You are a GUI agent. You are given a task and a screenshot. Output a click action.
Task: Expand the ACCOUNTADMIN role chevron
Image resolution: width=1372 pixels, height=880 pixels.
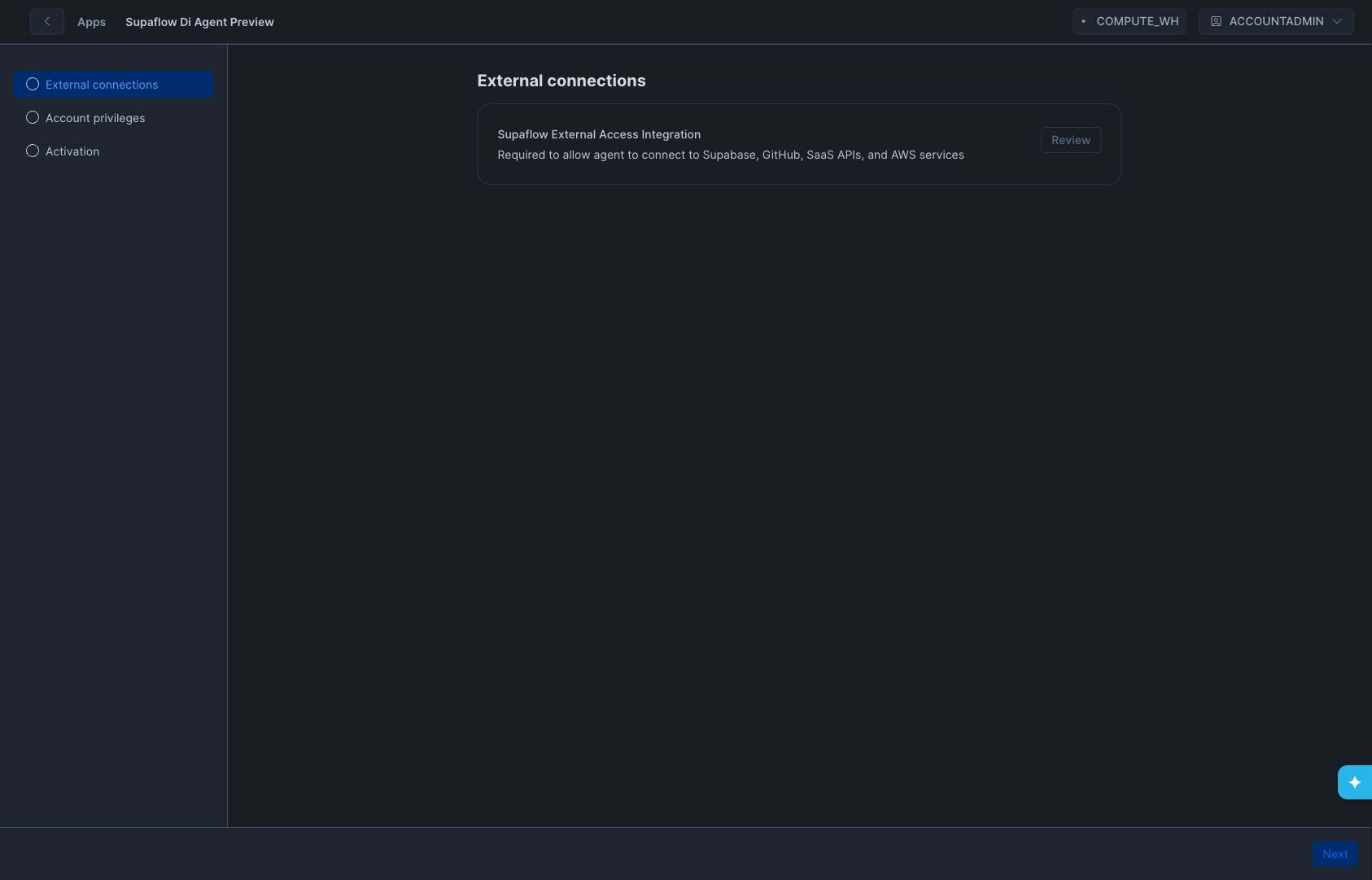coord(1337,22)
